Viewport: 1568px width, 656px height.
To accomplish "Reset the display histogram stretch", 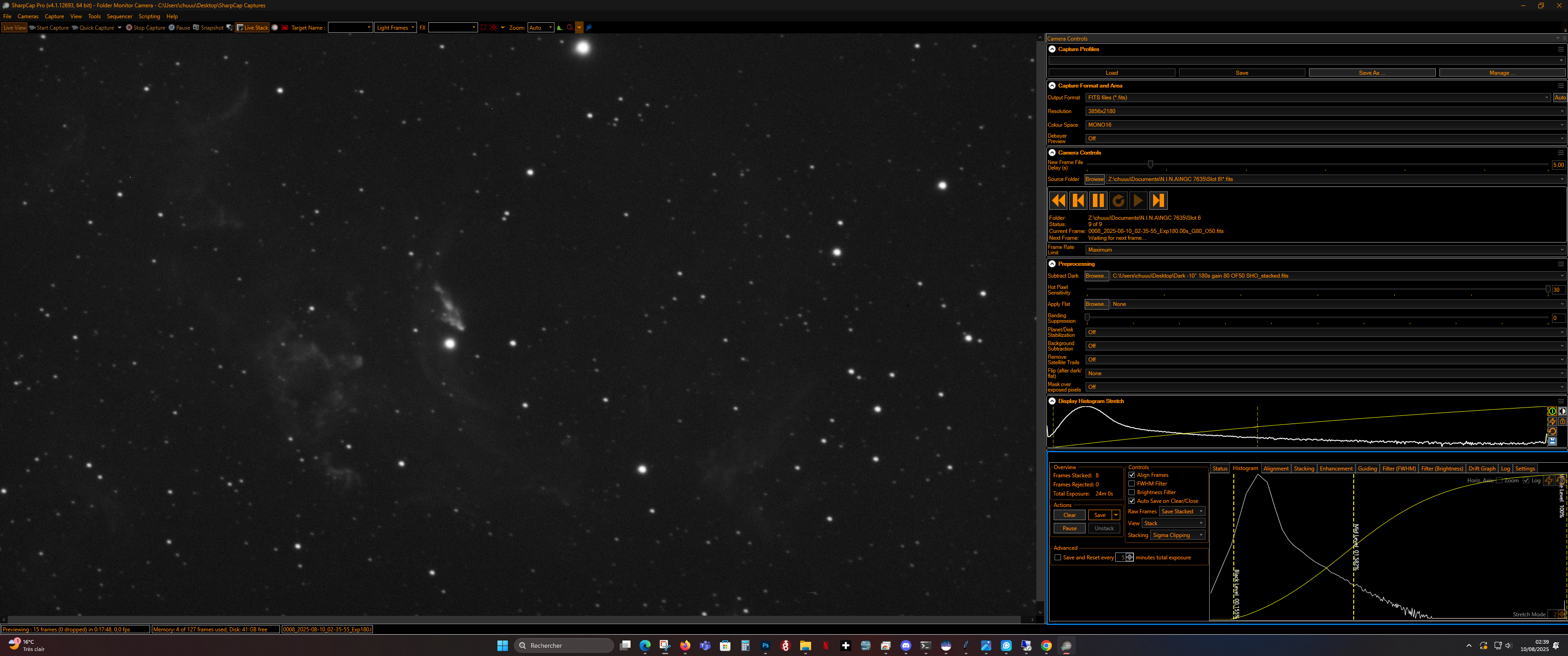I will [x=1552, y=431].
